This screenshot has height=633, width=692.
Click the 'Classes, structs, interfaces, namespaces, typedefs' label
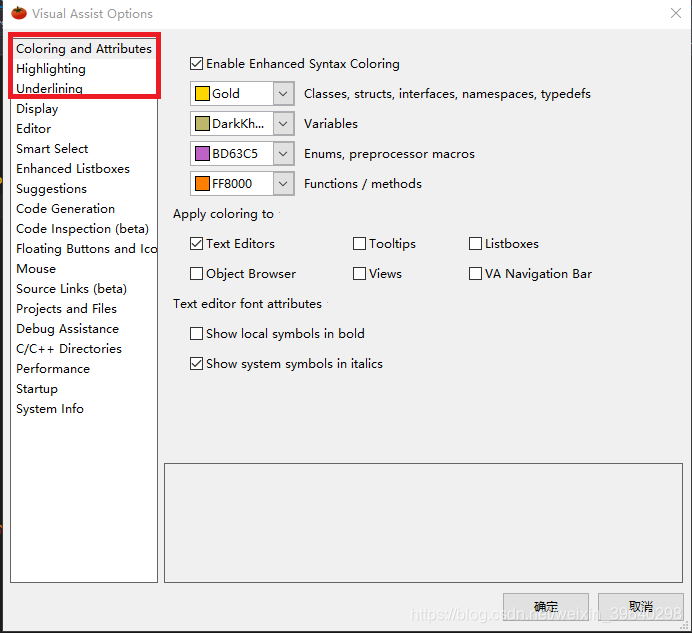(447, 94)
